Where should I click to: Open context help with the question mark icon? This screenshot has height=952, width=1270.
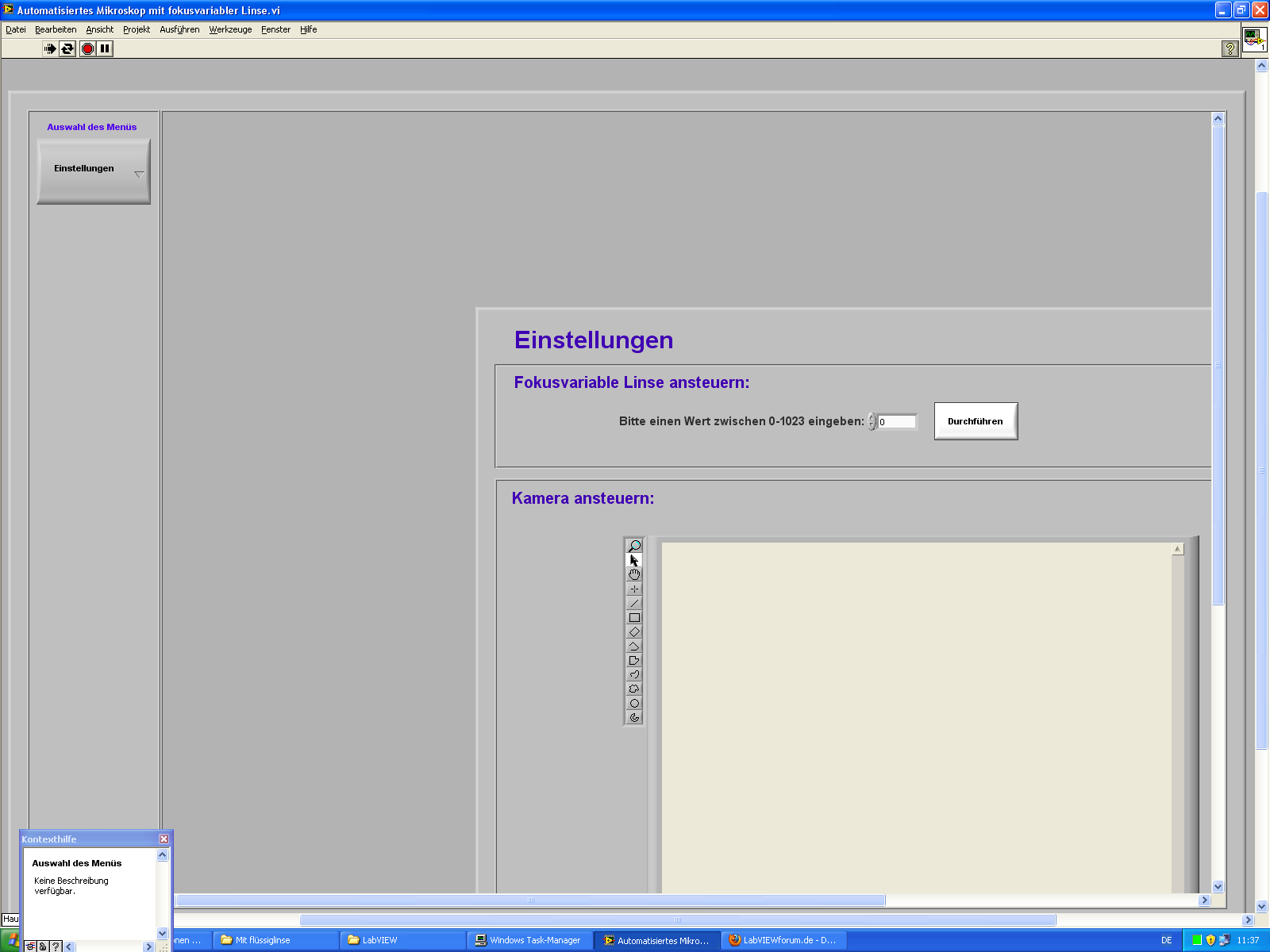1230,48
